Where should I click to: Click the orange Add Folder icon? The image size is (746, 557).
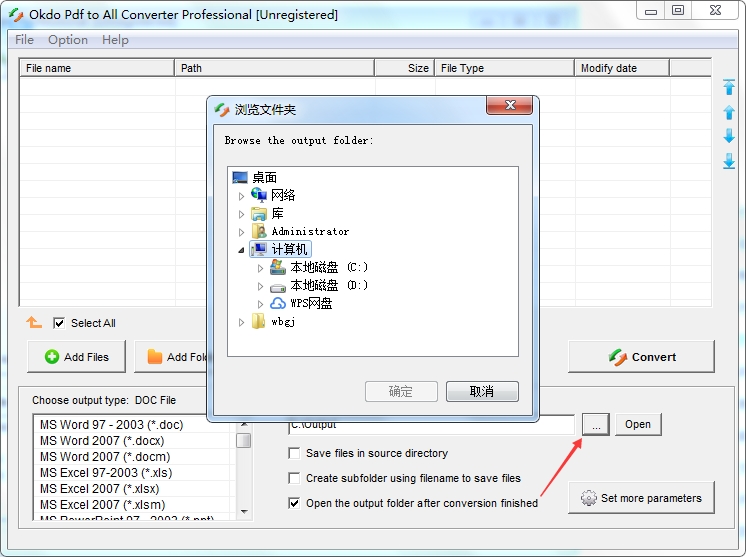(x=155, y=356)
